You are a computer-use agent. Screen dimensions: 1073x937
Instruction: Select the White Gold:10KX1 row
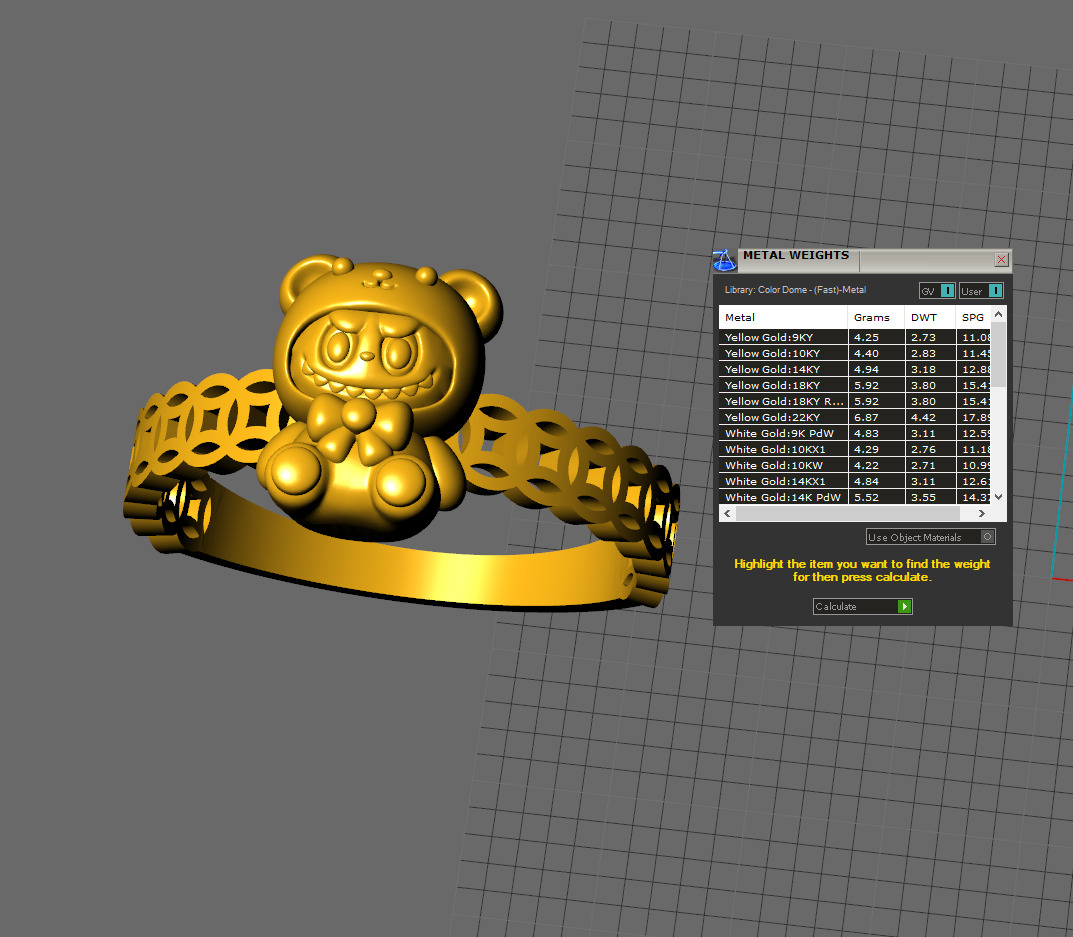click(854, 449)
